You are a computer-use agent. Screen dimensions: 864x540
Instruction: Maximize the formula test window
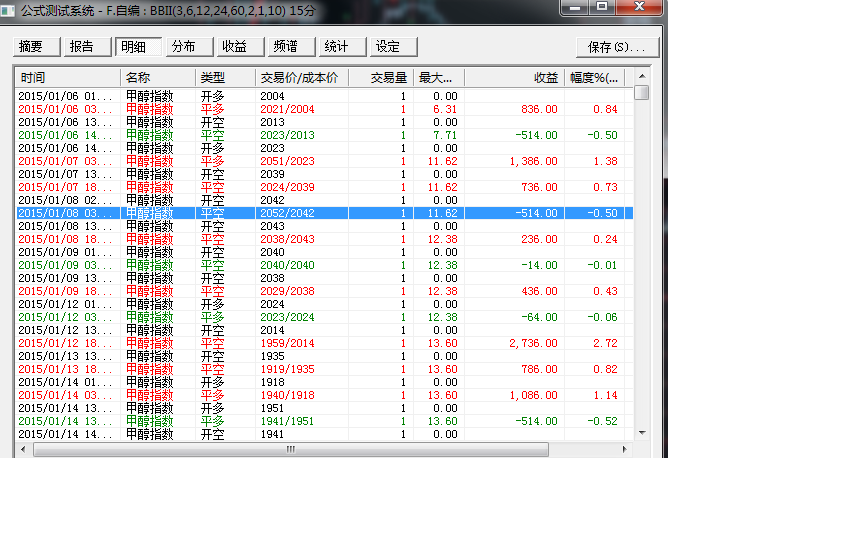[x=602, y=7]
